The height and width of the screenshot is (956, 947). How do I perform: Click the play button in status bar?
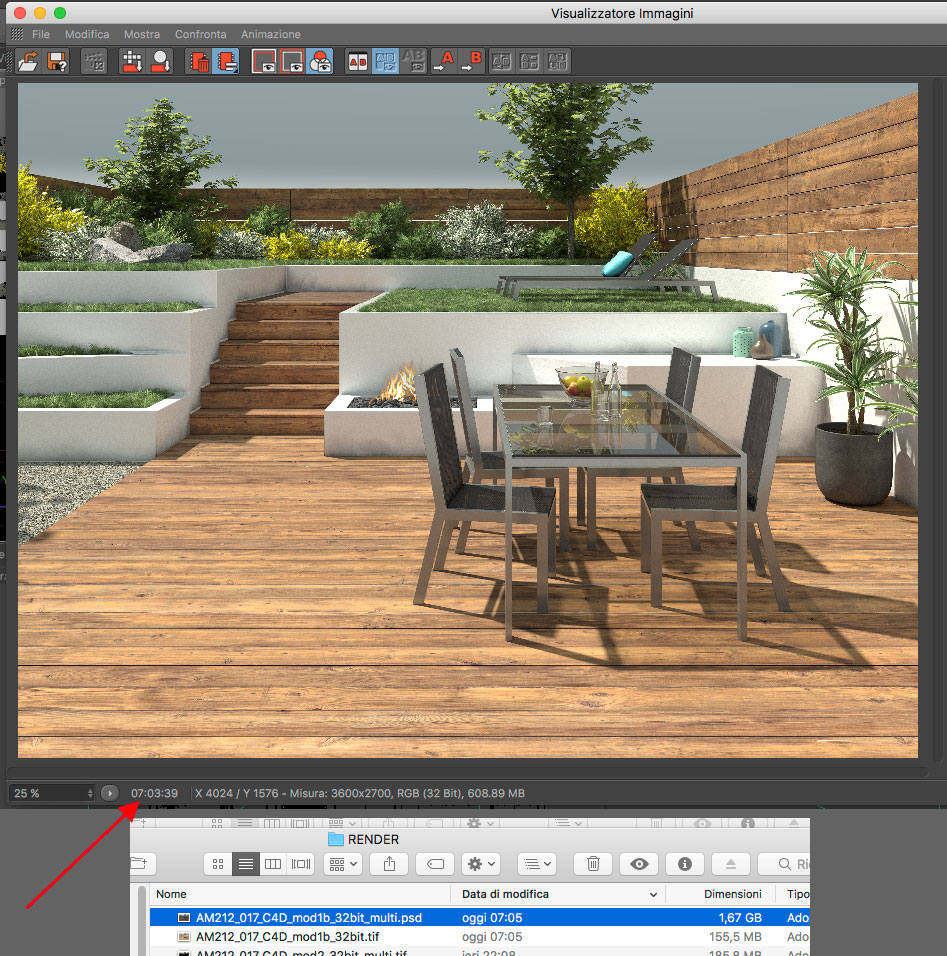110,793
